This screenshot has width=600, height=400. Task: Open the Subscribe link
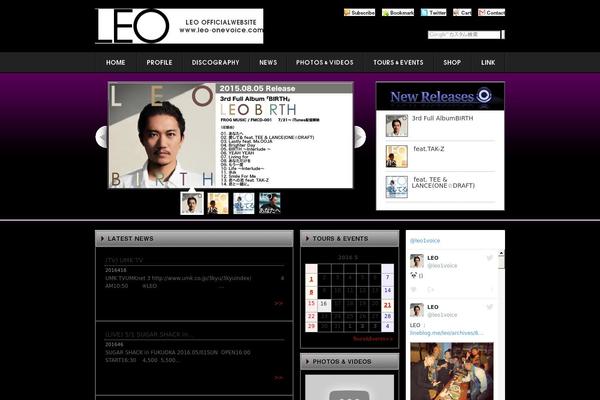pyautogui.click(x=359, y=13)
